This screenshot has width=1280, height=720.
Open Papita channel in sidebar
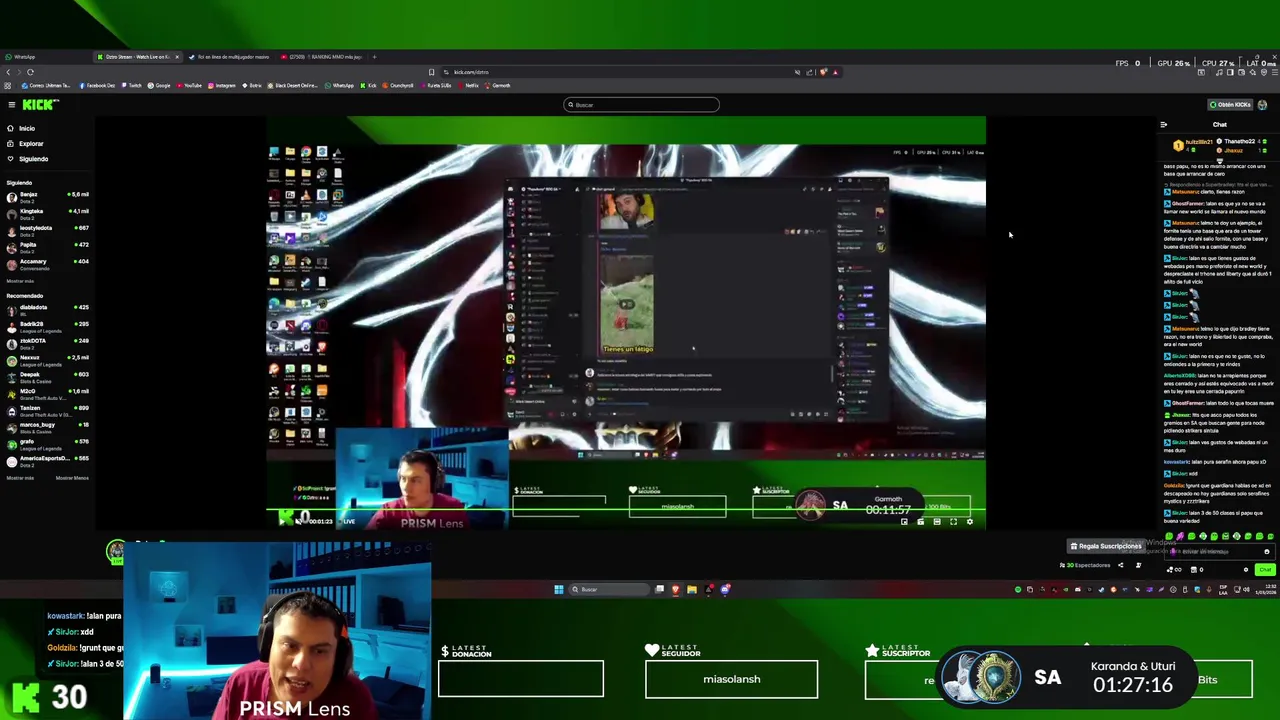point(47,247)
